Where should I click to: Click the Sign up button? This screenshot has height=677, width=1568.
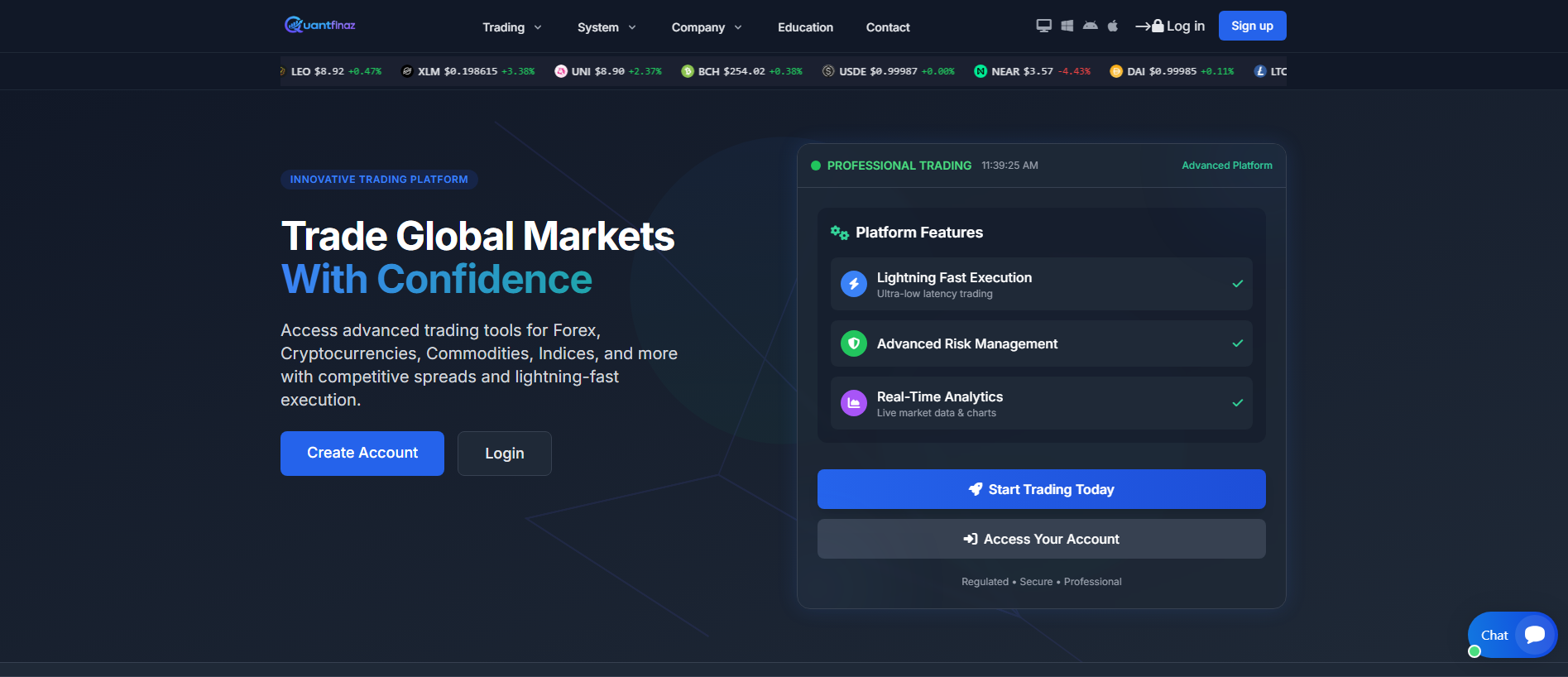[x=1252, y=26]
